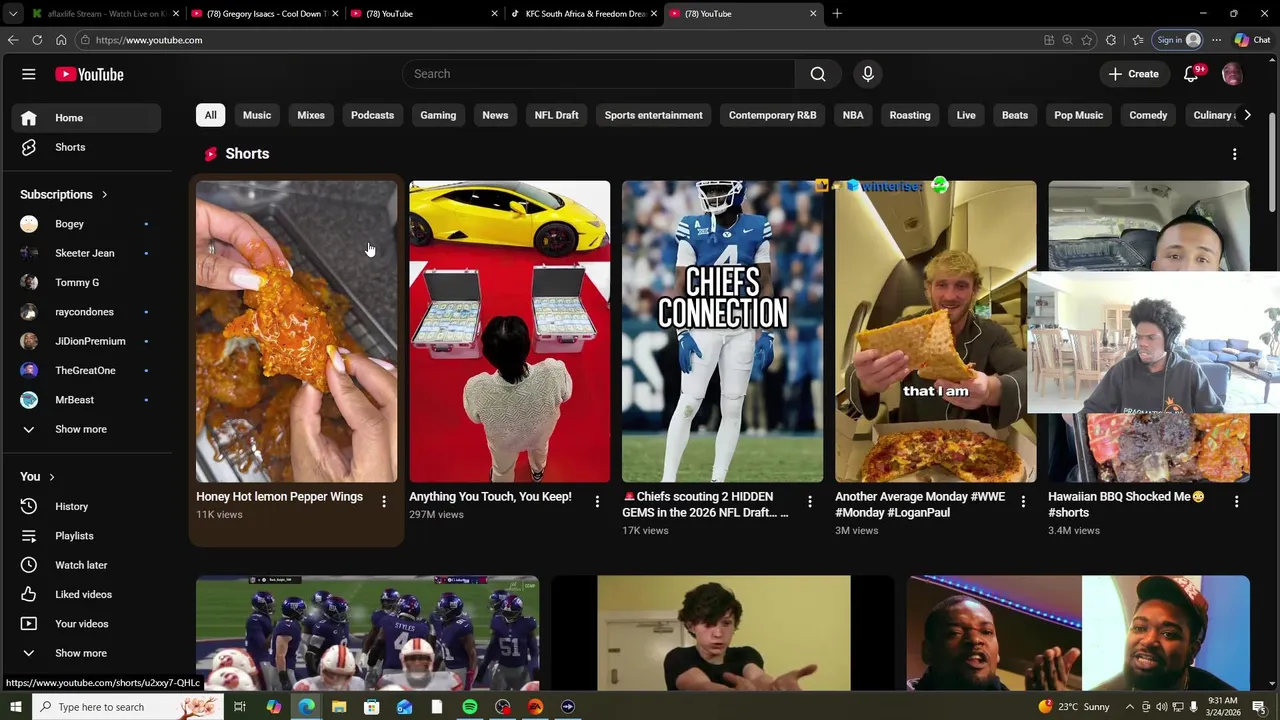Viewport: 1280px width, 720px height.
Task: Click browser Sign in button
Action: pos(1179,40)
